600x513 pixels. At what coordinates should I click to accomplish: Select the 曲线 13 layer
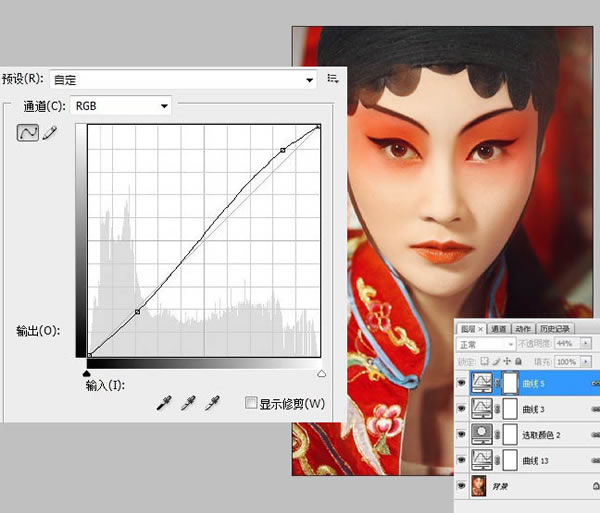[535, 460]
